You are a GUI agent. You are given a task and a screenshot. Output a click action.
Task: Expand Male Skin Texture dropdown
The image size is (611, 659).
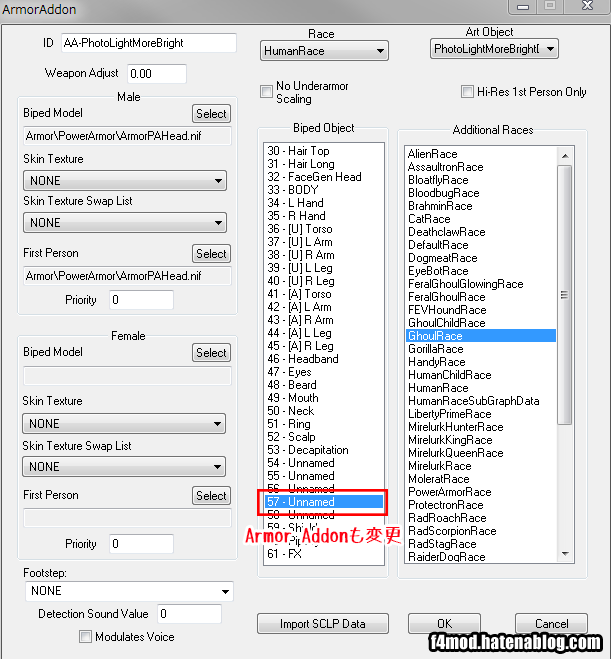tap(125, 181)
